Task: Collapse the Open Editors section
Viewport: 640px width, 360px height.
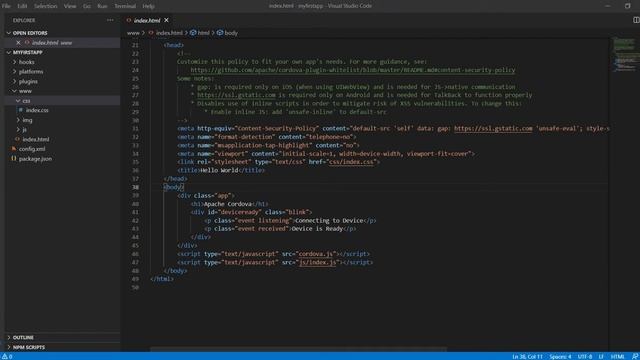Action: point(9,33)
